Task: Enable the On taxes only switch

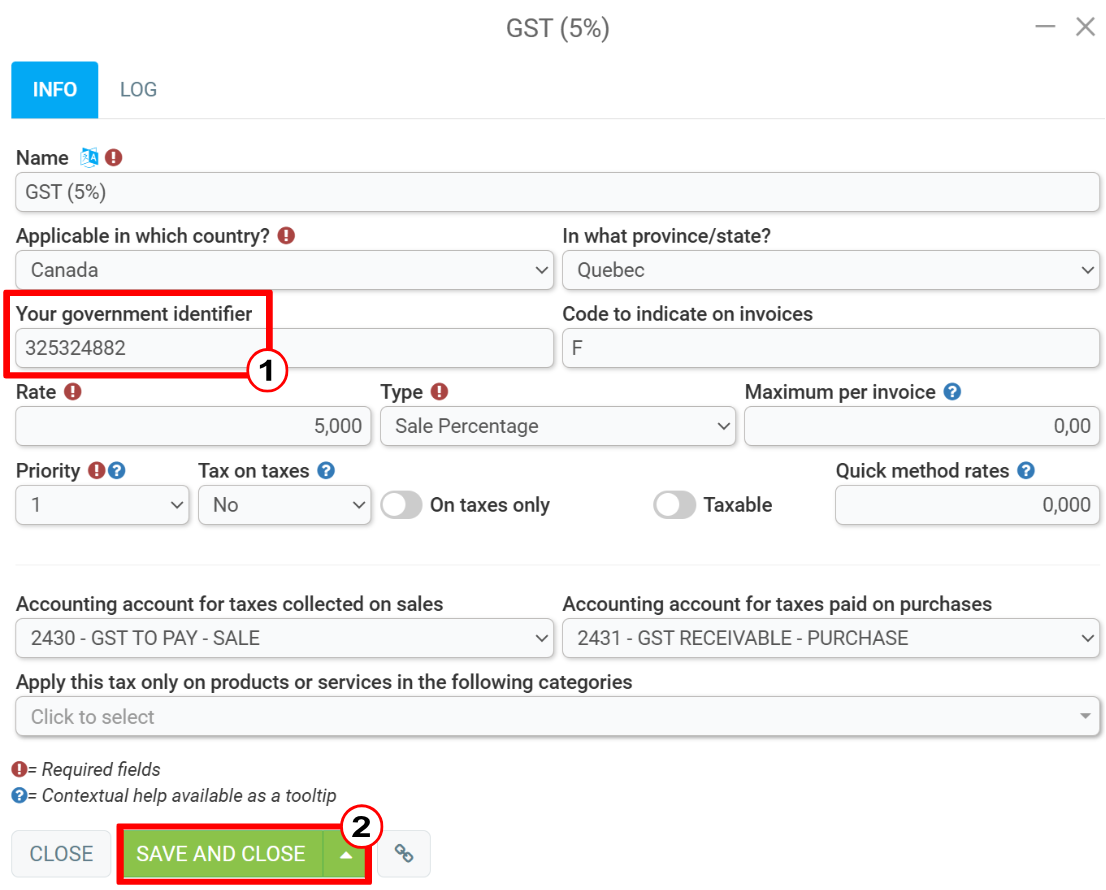Action: pos(401,505)
